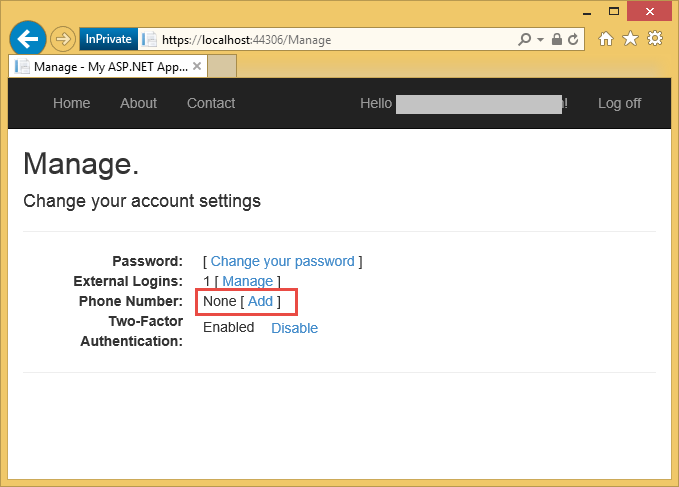Open the About navbar item
679x487 pixels.
138,103
